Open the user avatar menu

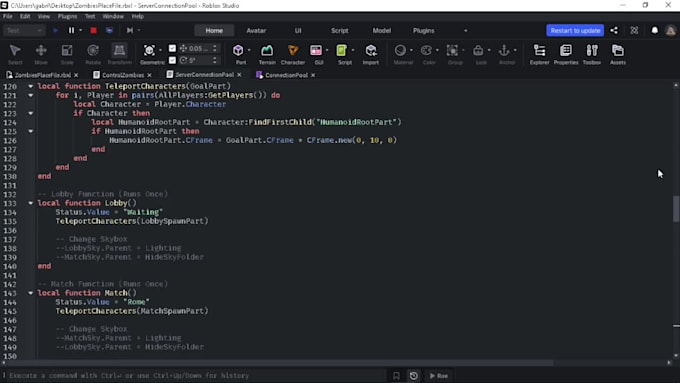tap(671, 30)
